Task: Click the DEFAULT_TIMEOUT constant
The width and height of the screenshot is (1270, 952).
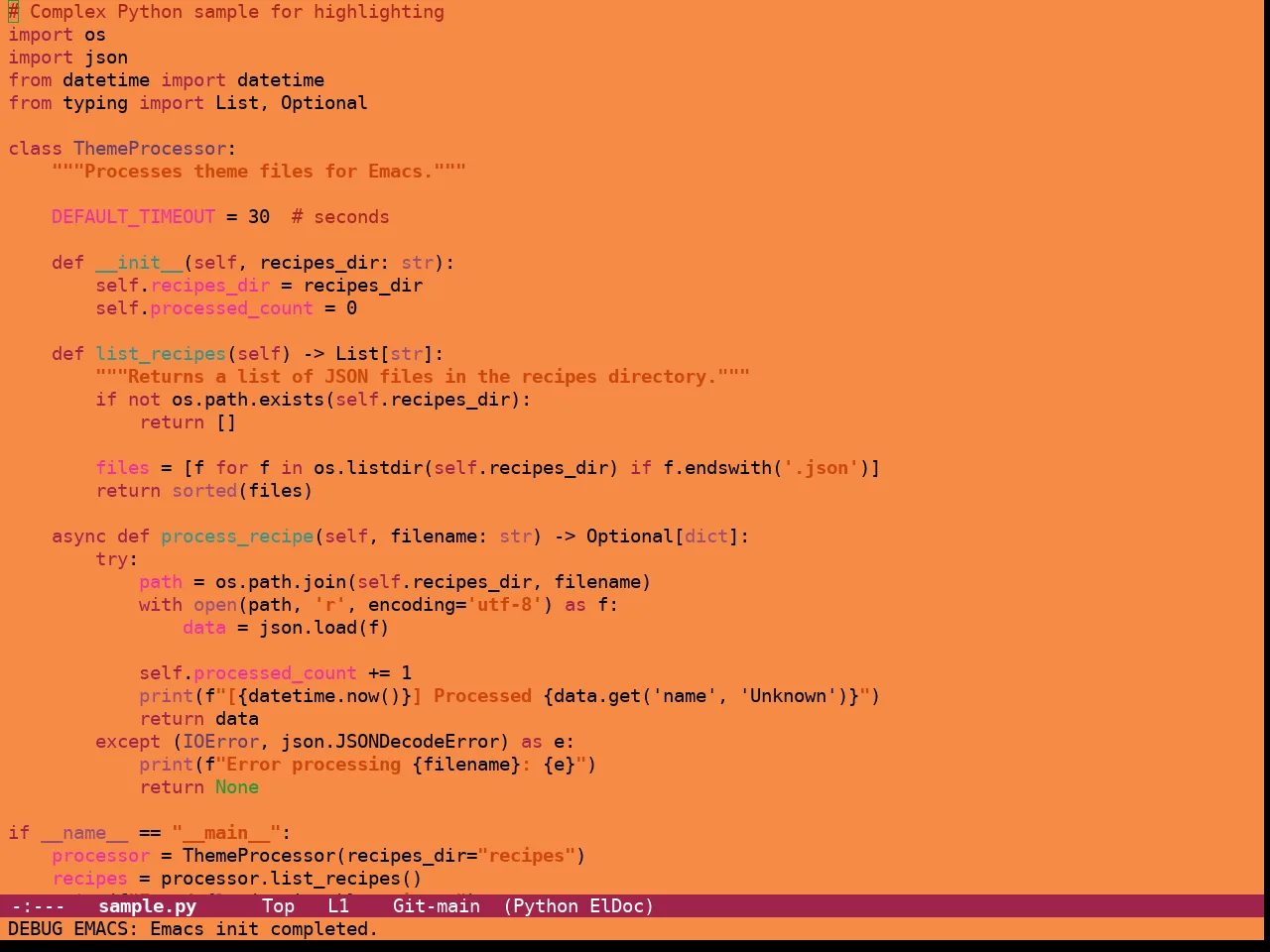Action: click(x=133, y=217)
